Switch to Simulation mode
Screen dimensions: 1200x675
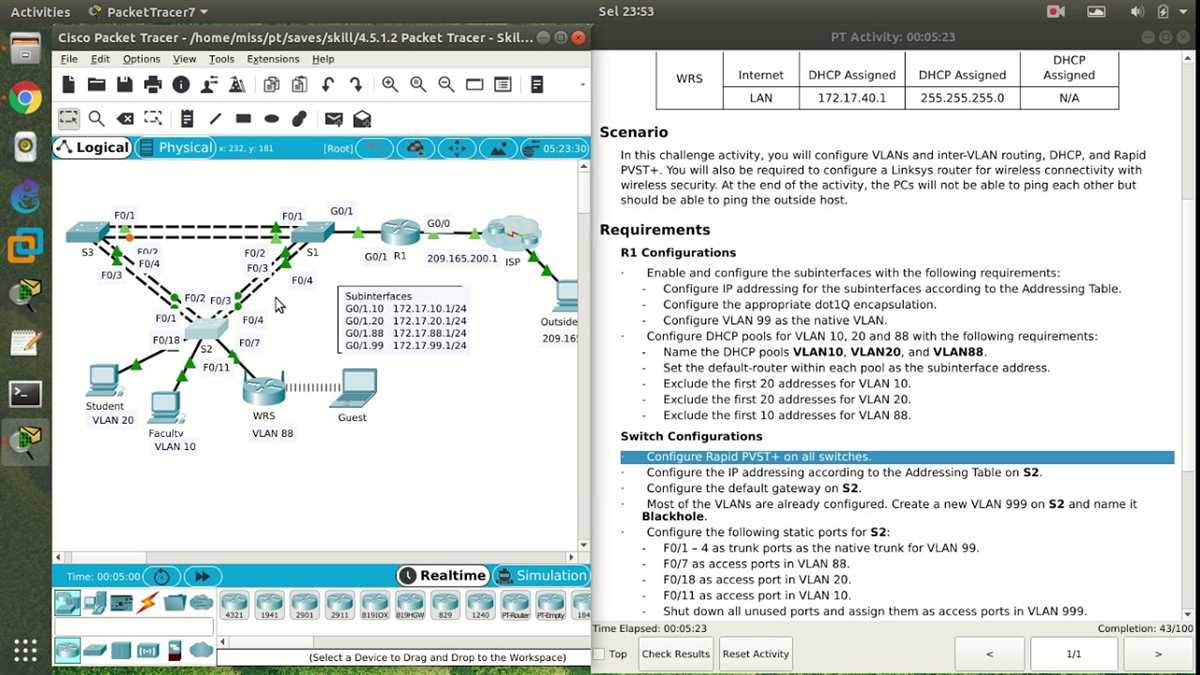coord(540,576)
